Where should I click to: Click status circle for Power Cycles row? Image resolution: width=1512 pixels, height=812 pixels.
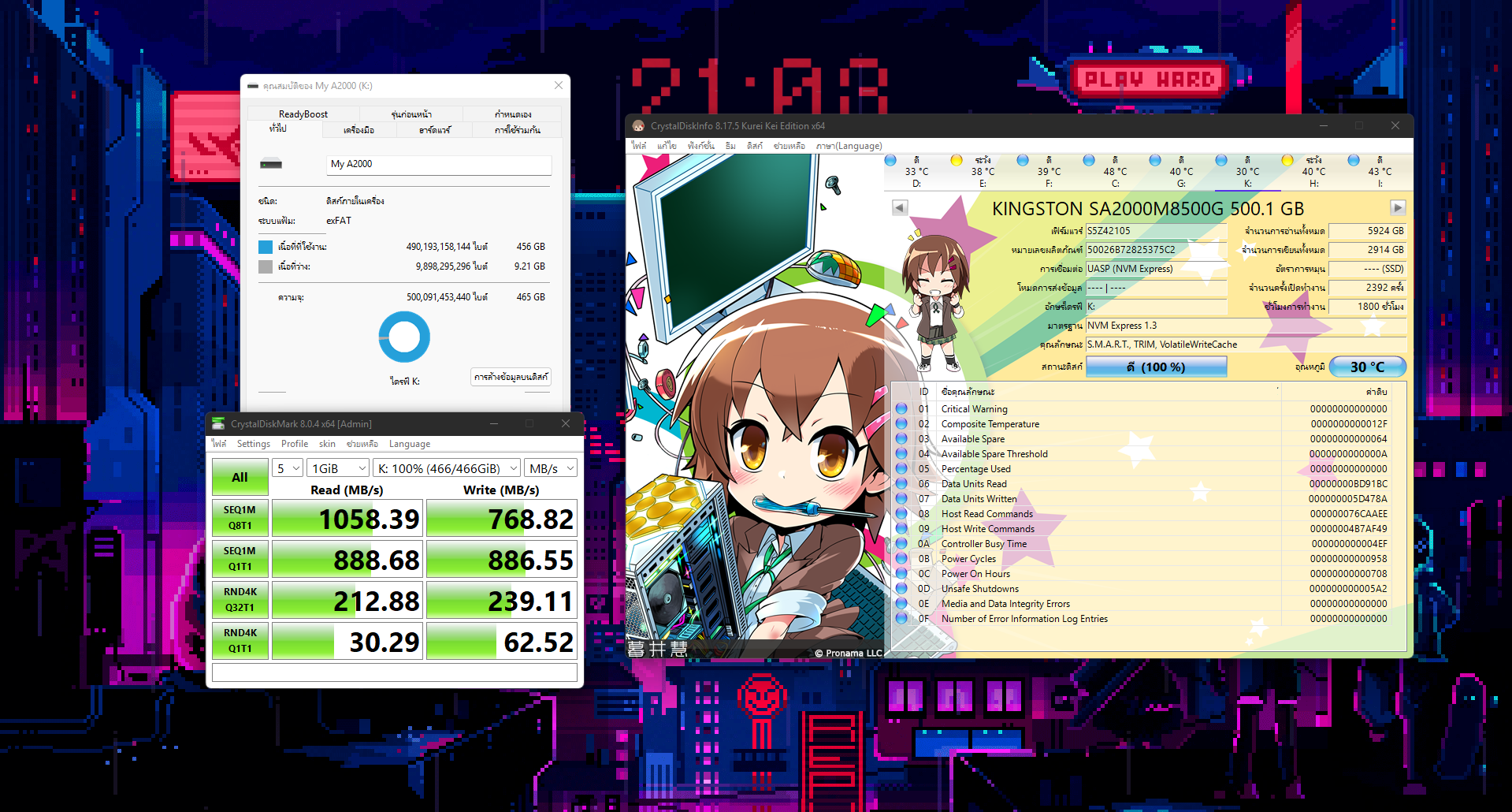click(x=901, y=559)
